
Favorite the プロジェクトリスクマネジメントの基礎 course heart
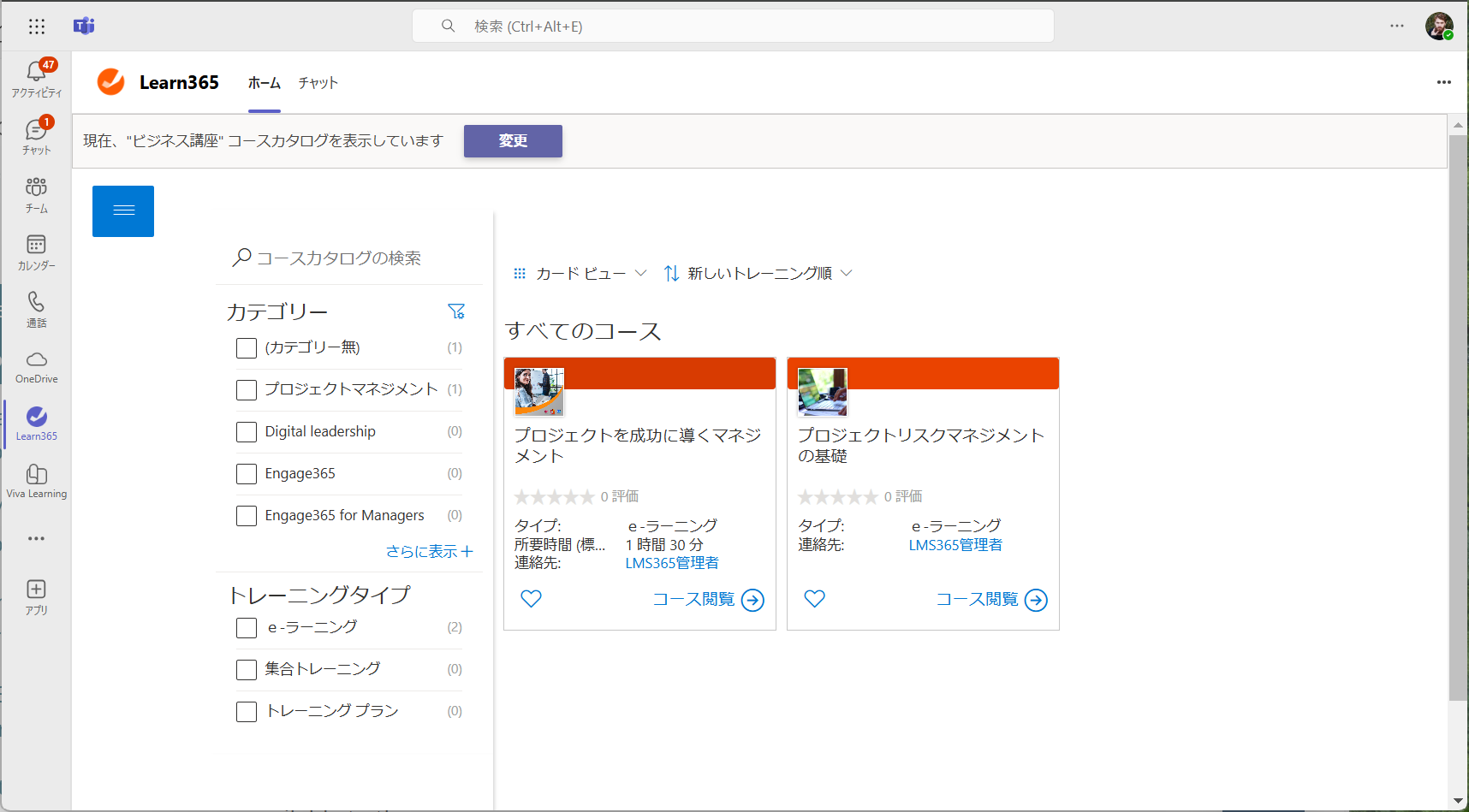[x=815, y=599]
